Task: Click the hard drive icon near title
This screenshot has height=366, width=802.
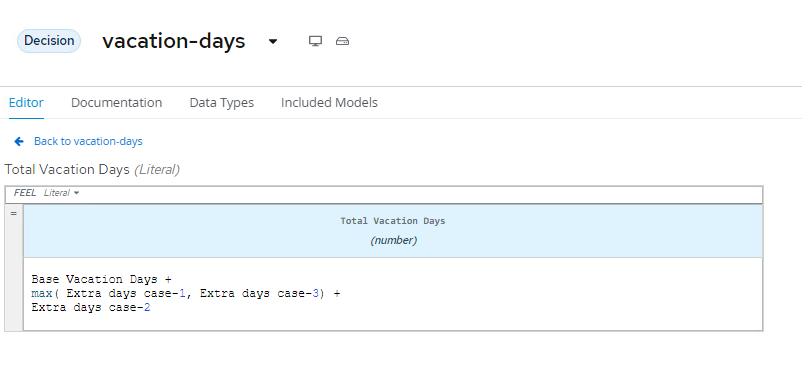Action: (342, 41)
